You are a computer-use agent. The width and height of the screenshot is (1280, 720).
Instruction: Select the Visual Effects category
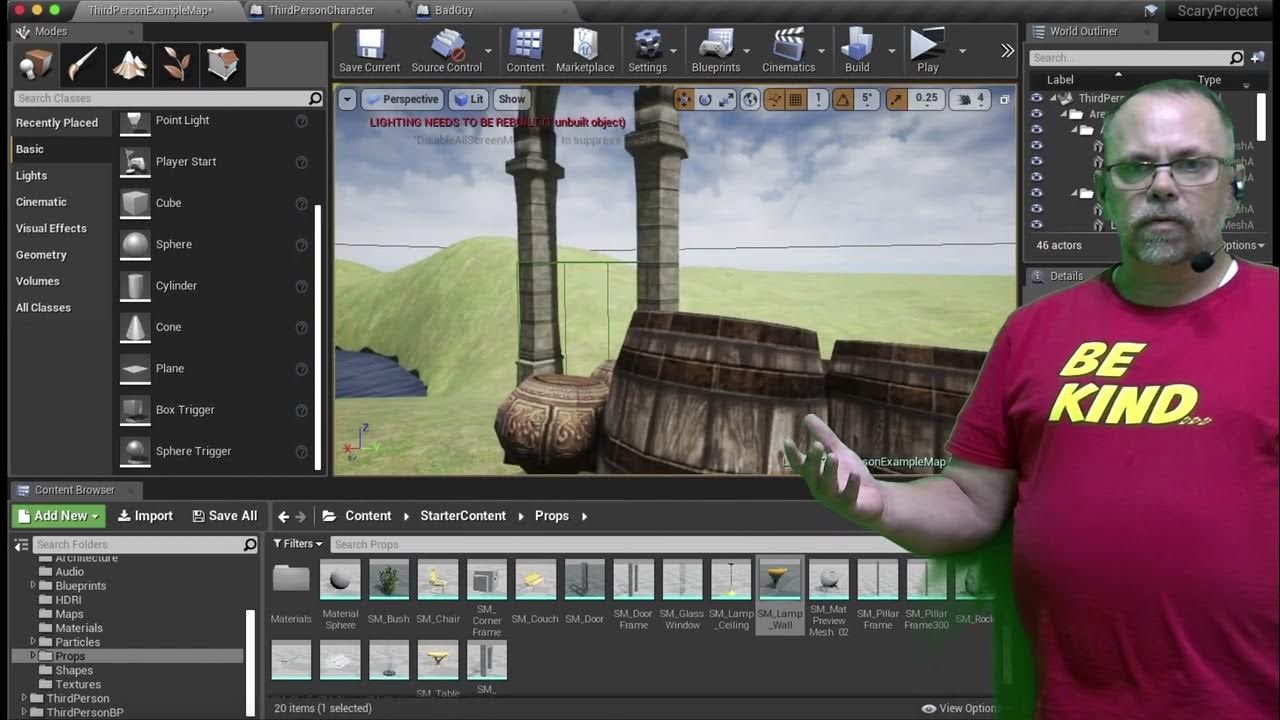(51, 229)
